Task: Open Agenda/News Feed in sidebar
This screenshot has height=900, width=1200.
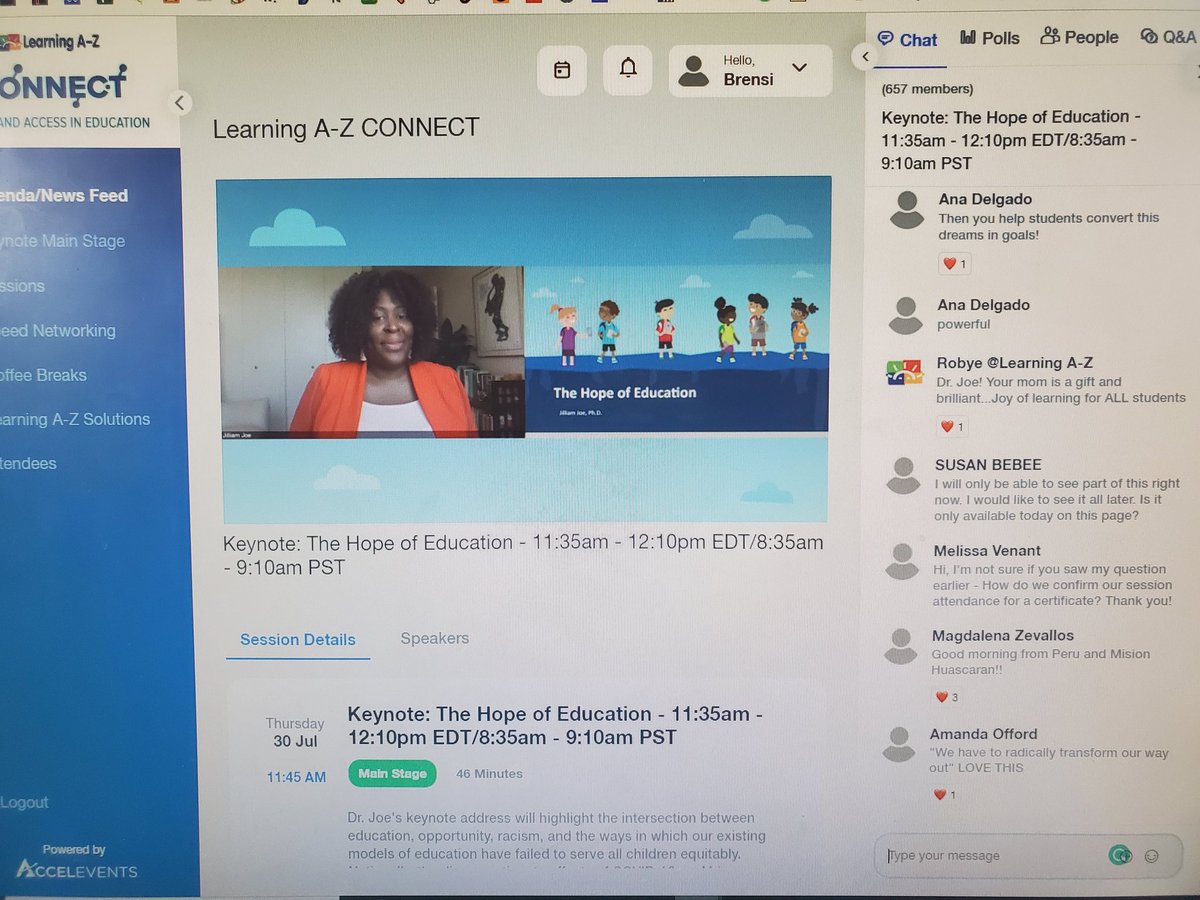Action: [64, 196]
